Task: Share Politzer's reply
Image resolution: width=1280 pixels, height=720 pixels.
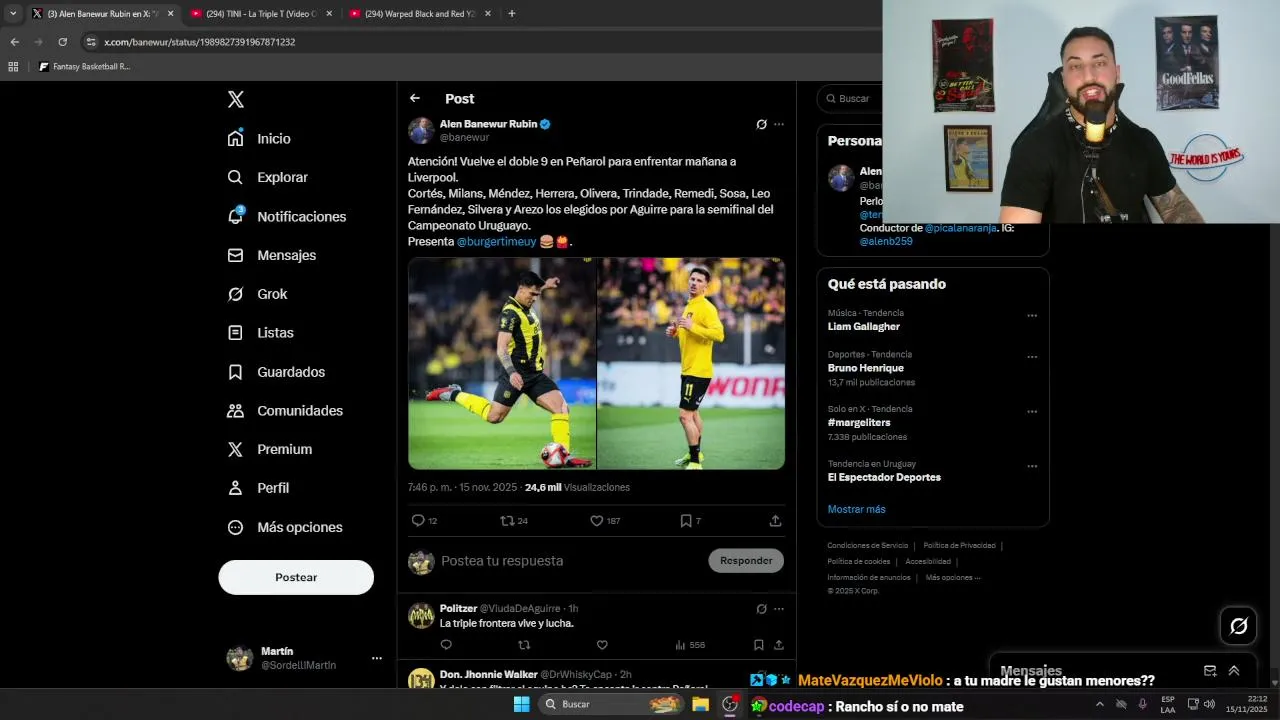Action: (779, 645)
